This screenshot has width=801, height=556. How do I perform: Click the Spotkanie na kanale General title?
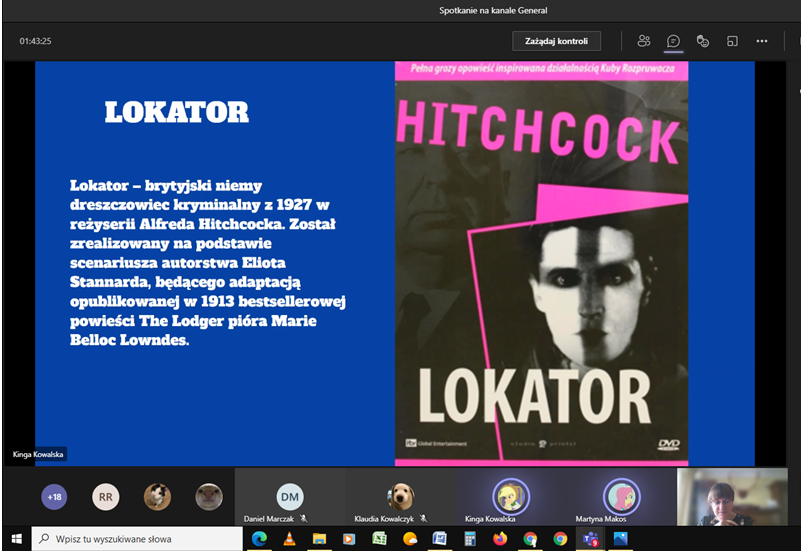point(493,10)
